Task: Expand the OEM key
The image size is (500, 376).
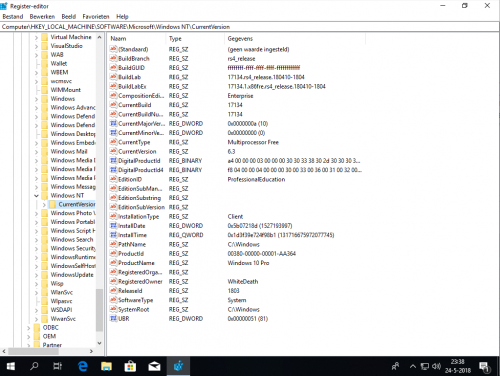Action: click(28, 336)
